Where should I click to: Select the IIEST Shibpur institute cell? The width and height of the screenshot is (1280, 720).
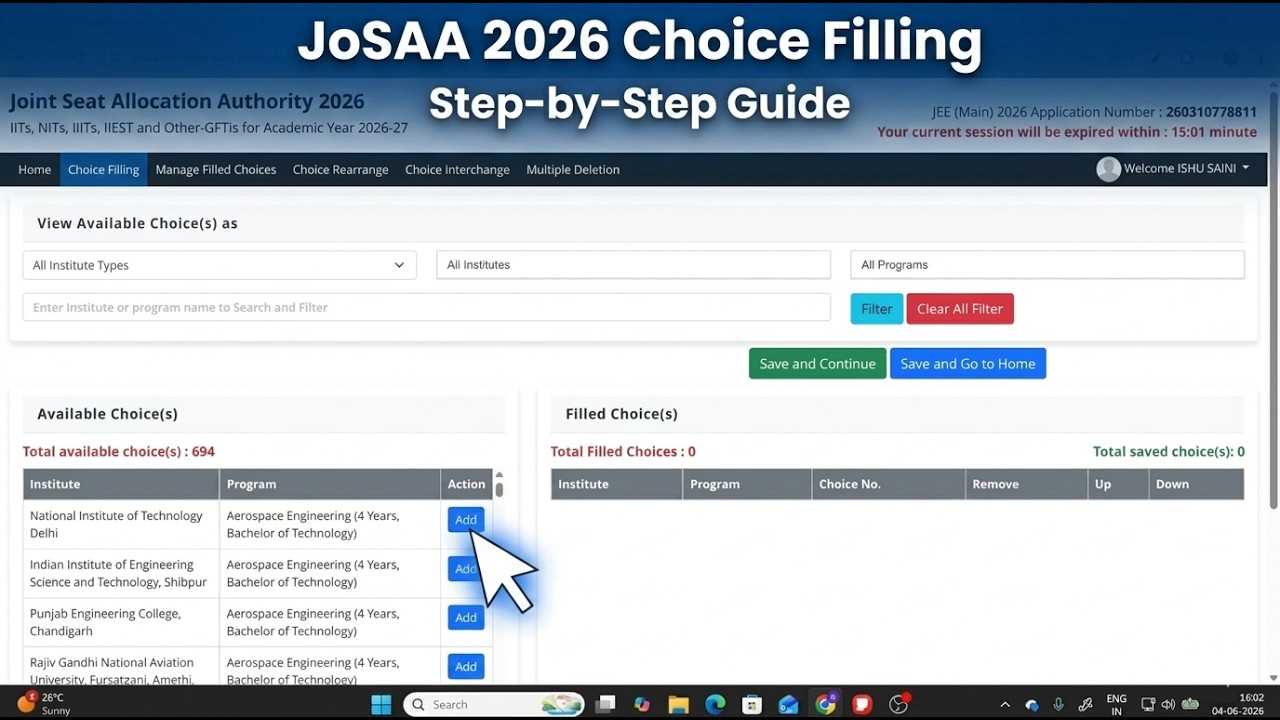(121, 573)
